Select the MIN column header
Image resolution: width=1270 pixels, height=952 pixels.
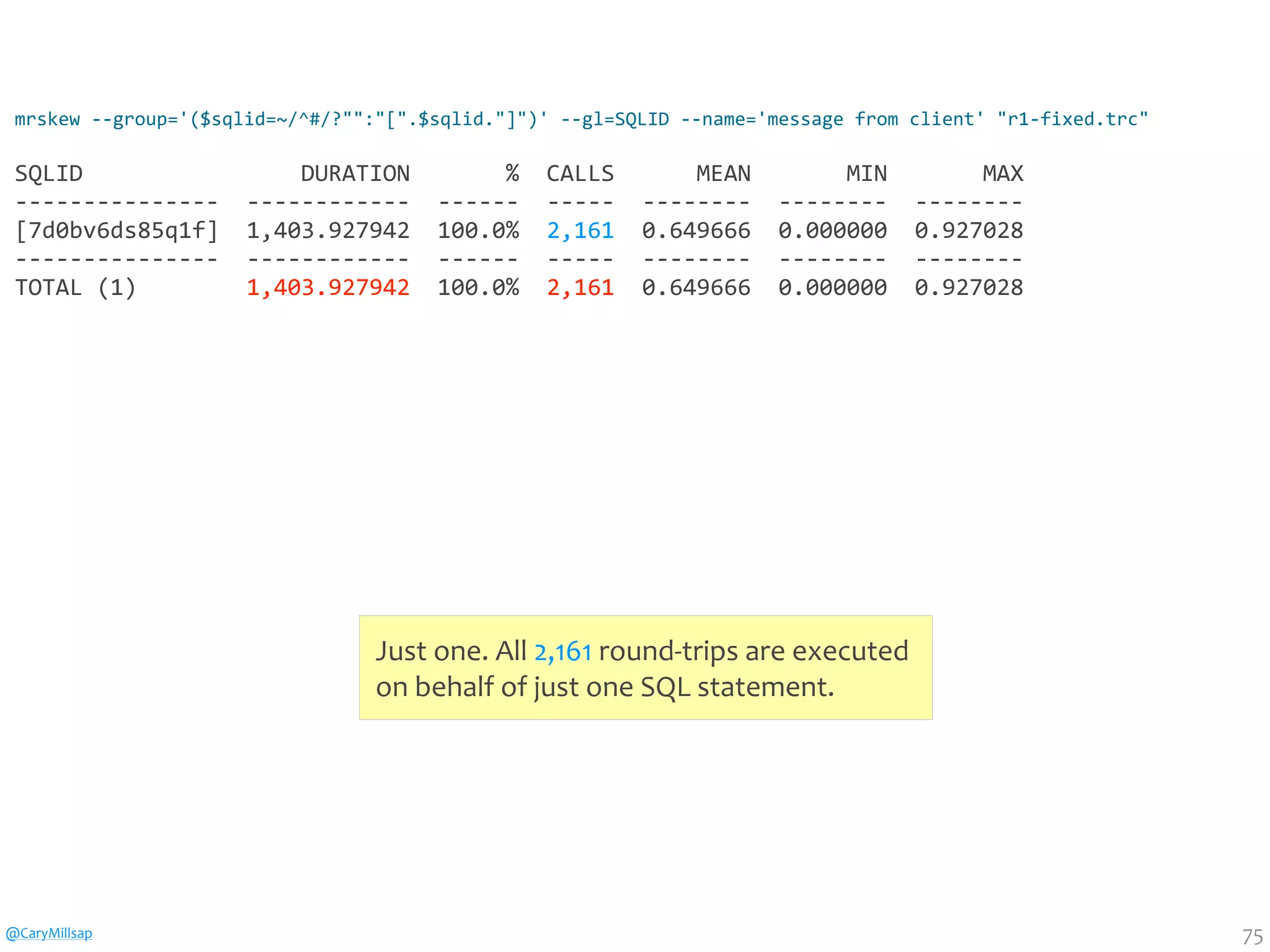tap(866, 174)
